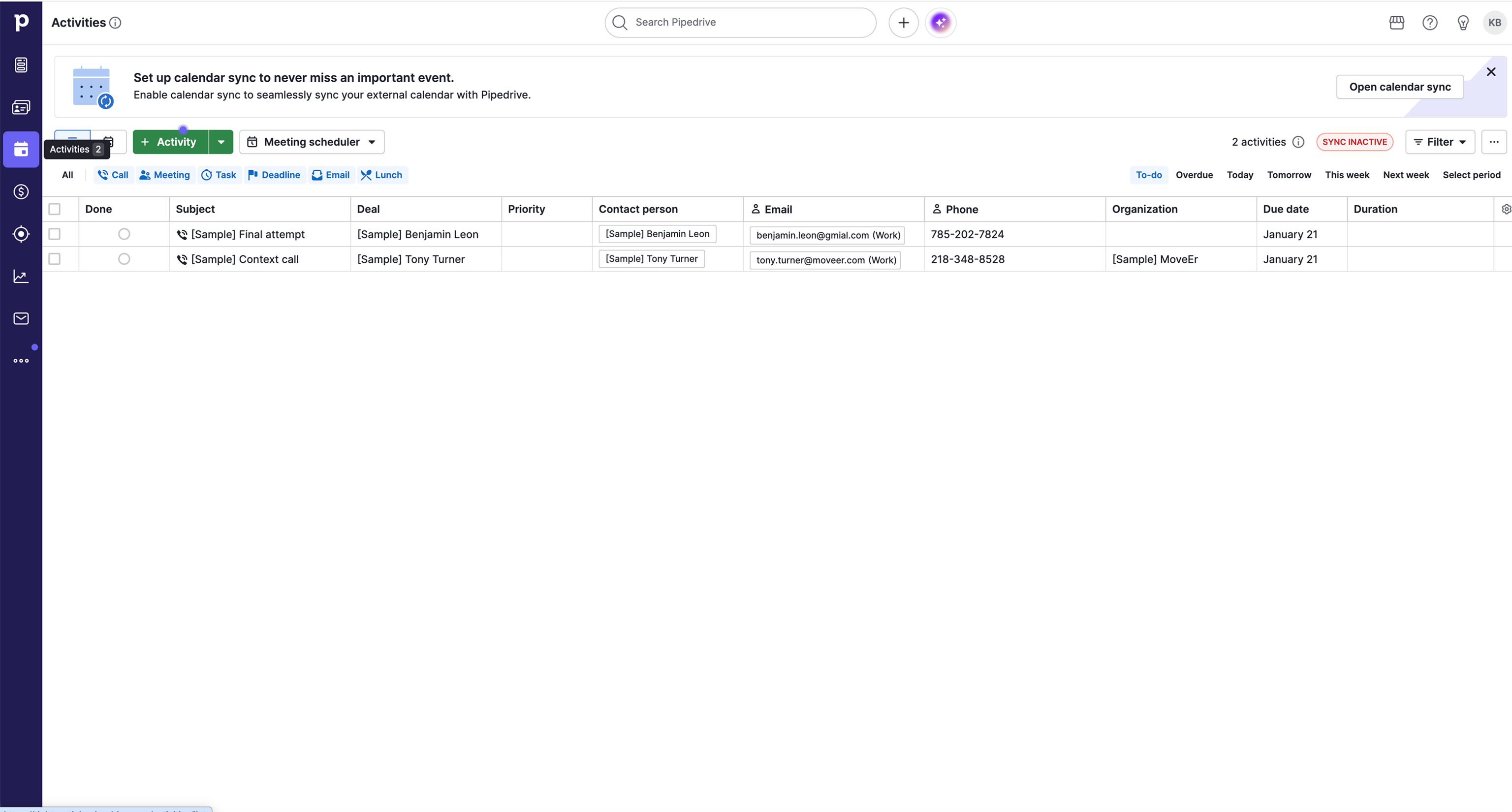Open the Filter dropdown
The width and height of the screenshot is (1512, 812).
click(x=1440, y=142)
